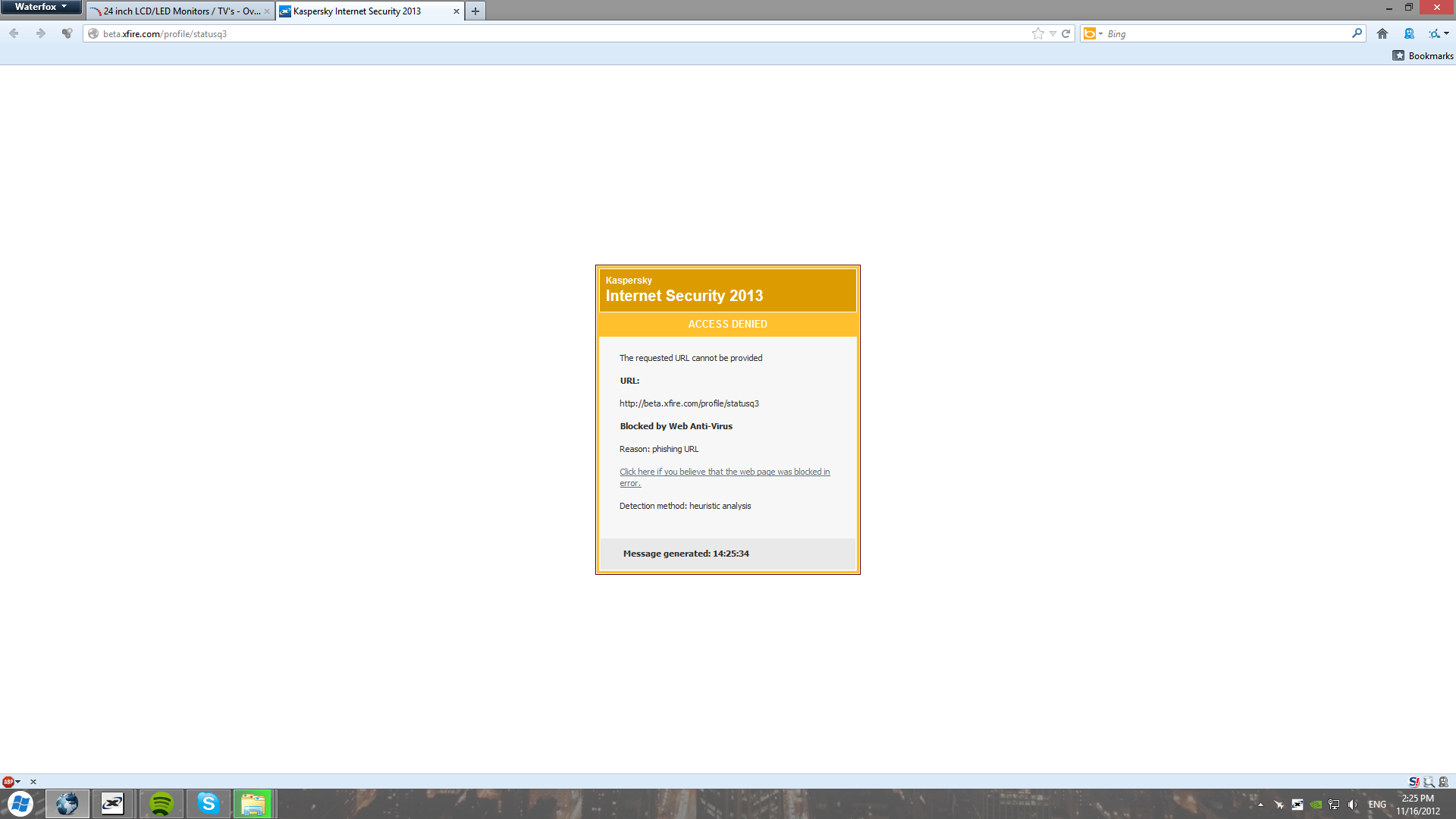The width and height of the screenshot is (1456, 819).
Task: Click the satellite-like add-on toolbar icon
Action: (1434, 33)
